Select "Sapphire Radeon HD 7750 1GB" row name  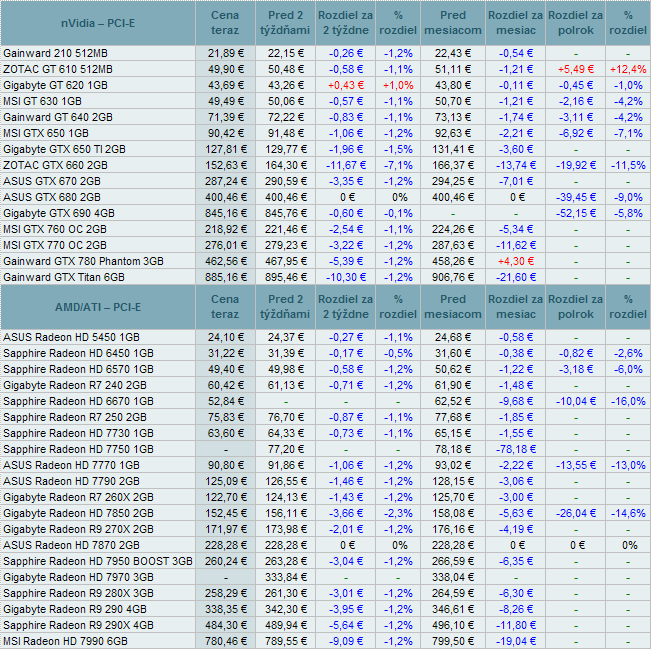[x=78, y=449]
